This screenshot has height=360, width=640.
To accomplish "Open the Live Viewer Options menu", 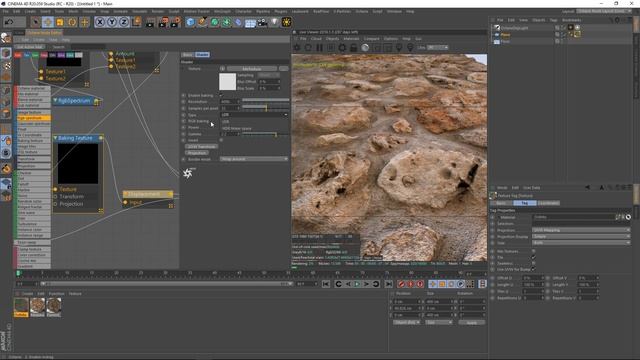I will pyautogui.click(x=391, y=39).
